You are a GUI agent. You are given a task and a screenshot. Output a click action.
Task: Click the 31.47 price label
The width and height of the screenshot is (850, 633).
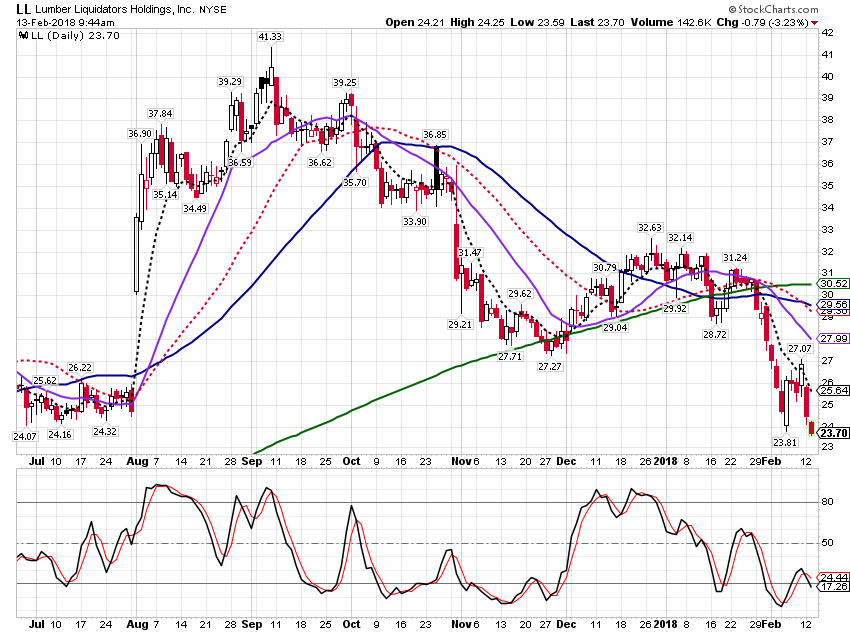click(469, 253)
